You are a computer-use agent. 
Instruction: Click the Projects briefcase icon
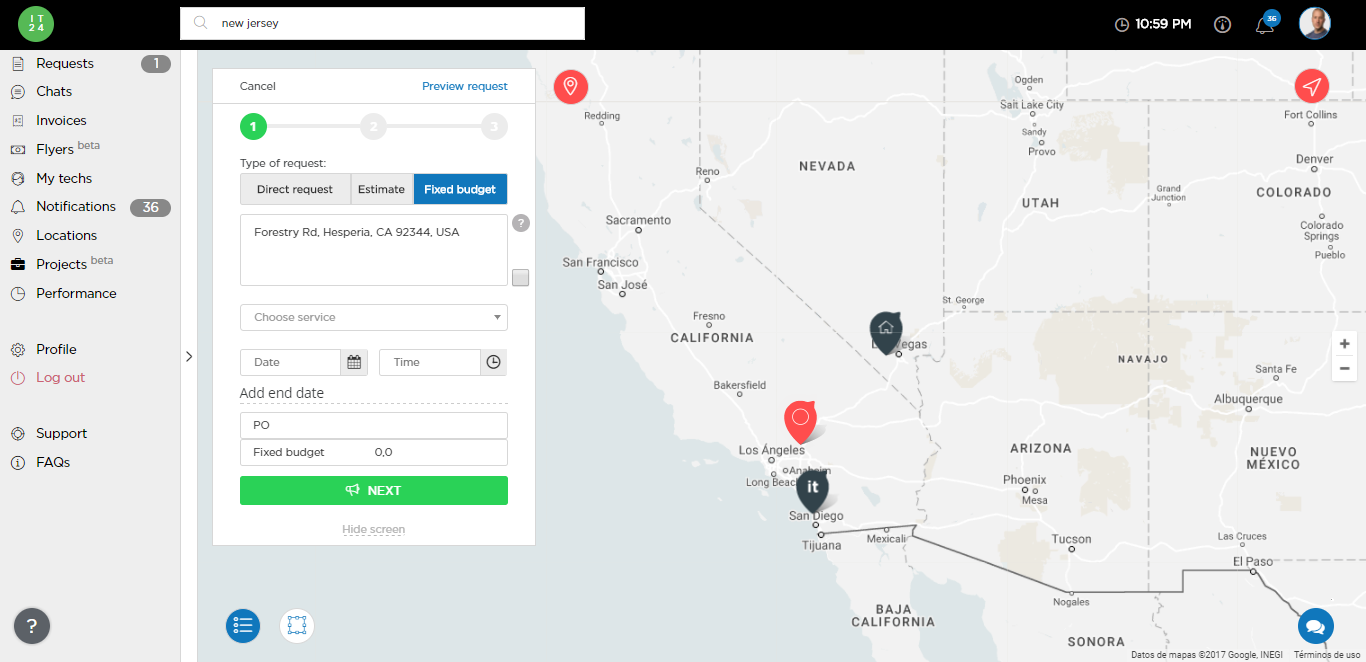[x=17, y=264]
